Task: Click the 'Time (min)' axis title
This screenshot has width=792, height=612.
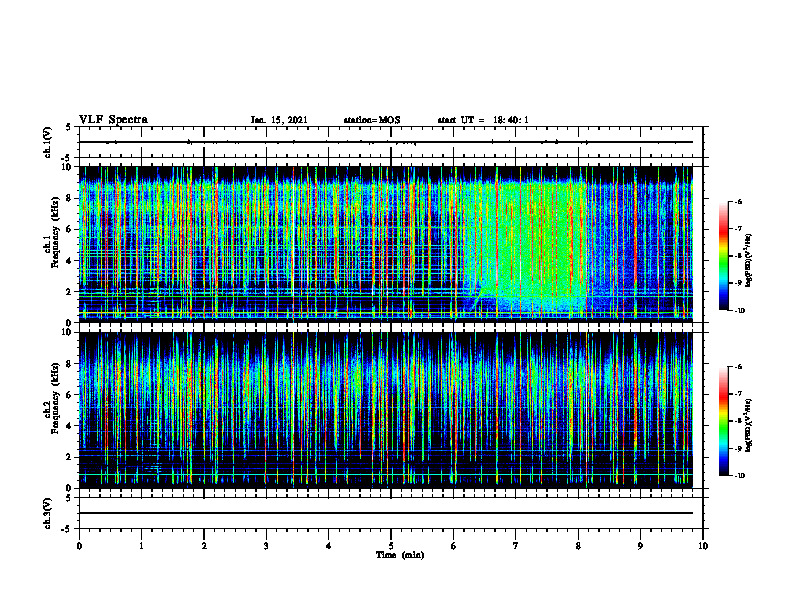Action: click(x=400, y=555)
